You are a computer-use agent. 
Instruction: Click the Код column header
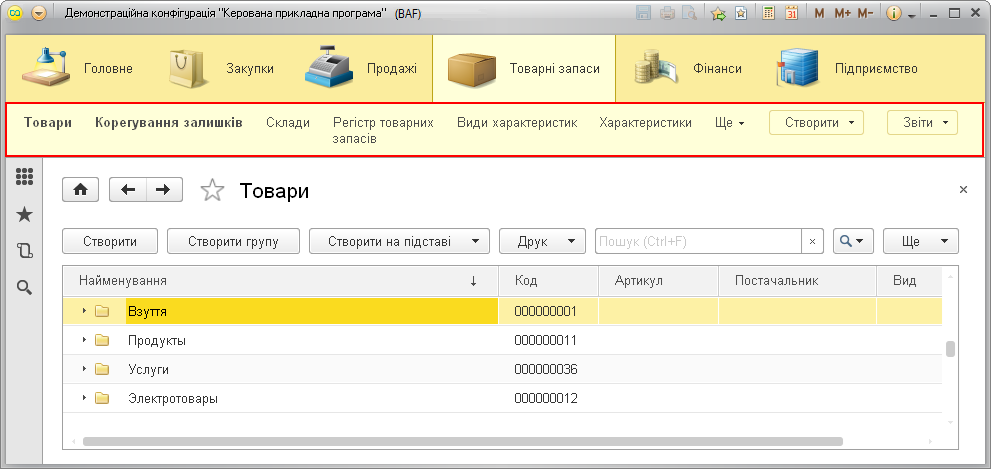(x=549, y=281)
